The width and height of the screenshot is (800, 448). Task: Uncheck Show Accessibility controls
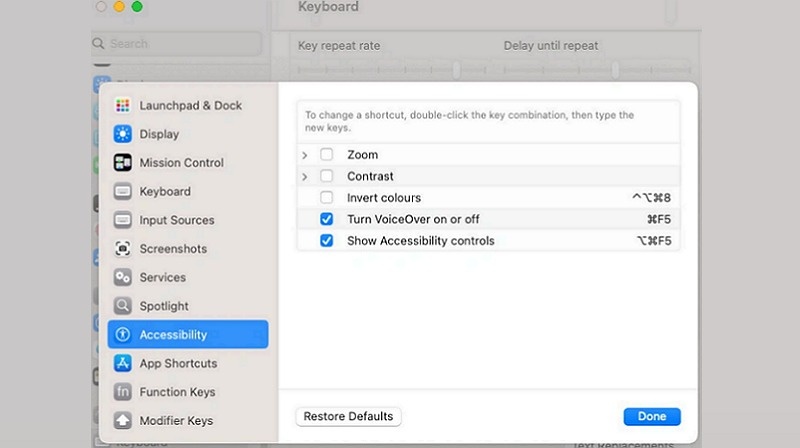click(x=327, y=240)
